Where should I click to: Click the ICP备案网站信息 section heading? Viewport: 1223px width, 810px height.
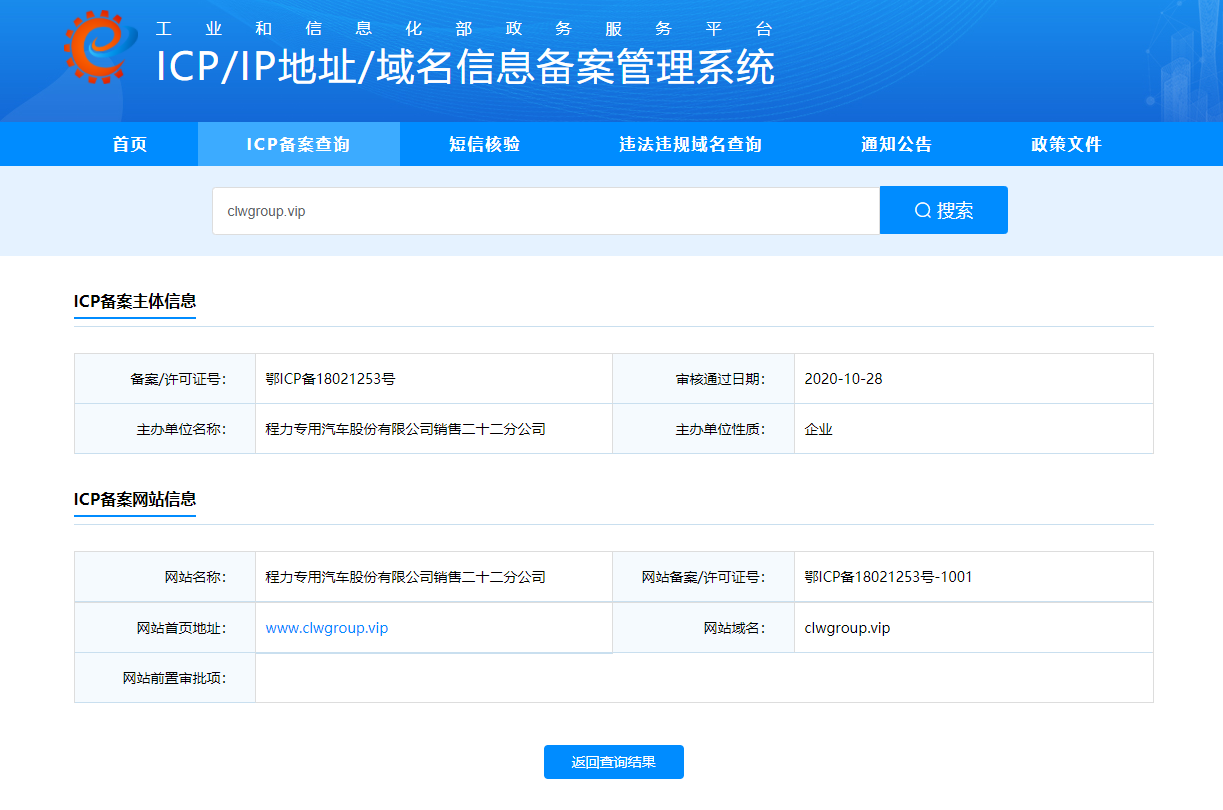[x=135, y=499]
